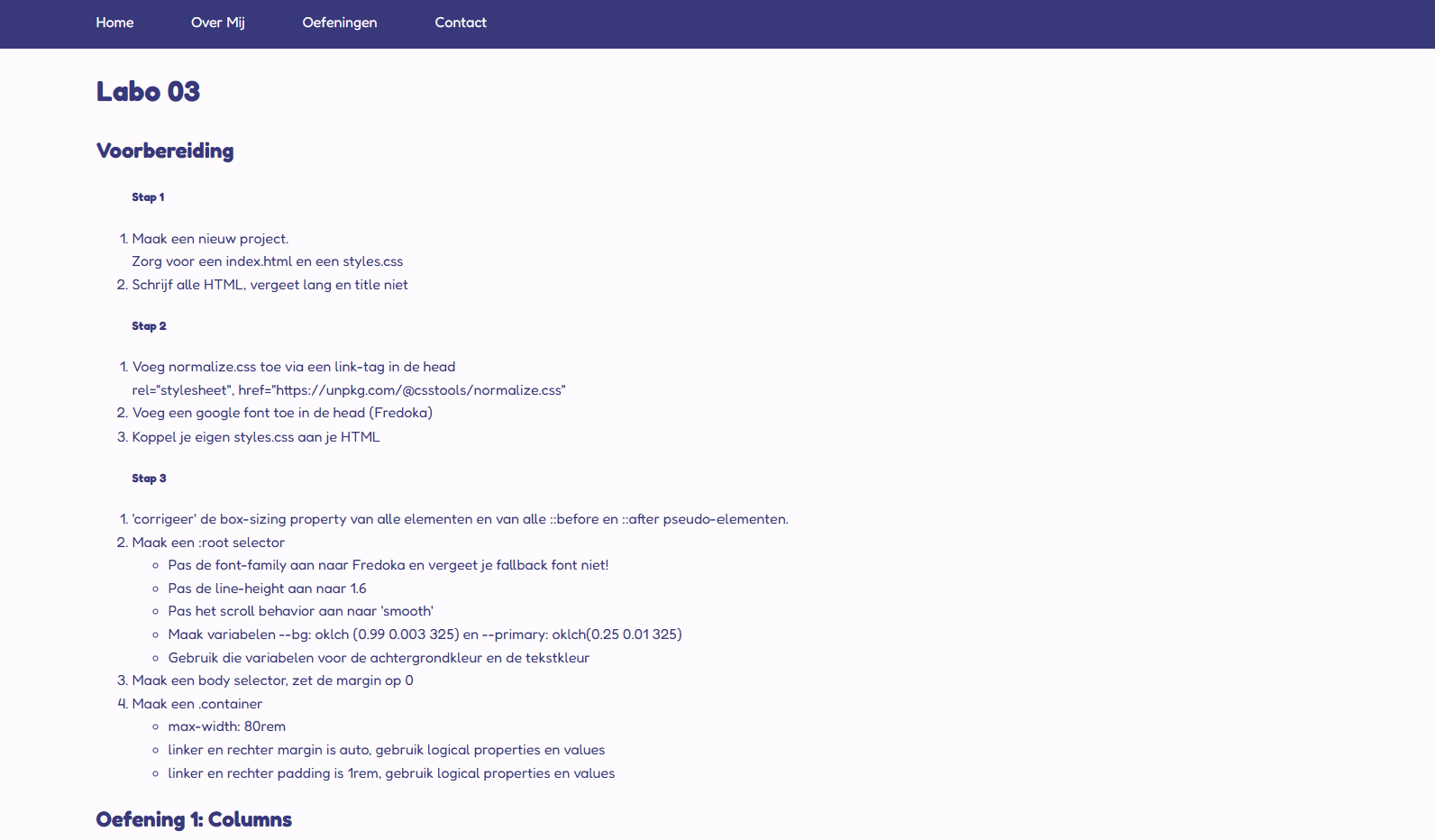This screenshot has width=1435, height=840.
Task: Click the box-sizing property instruction line
Action: [x=460, y=519]
